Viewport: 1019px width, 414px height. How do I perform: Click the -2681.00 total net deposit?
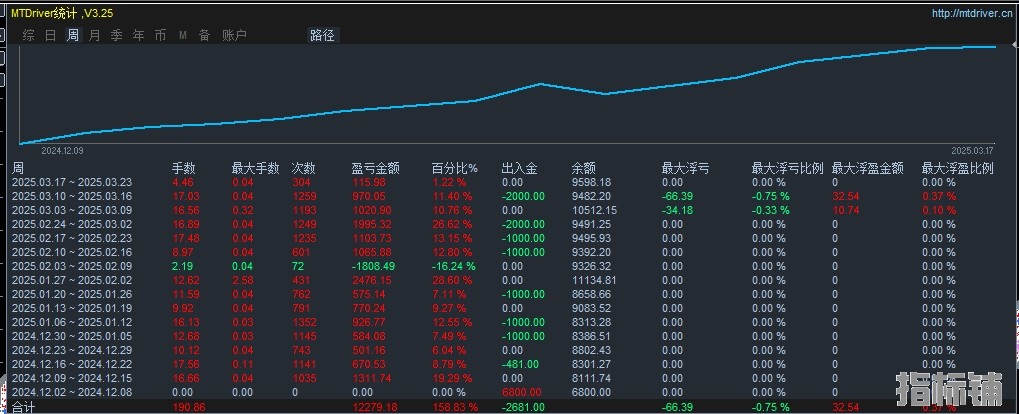(x=524, y=408)
